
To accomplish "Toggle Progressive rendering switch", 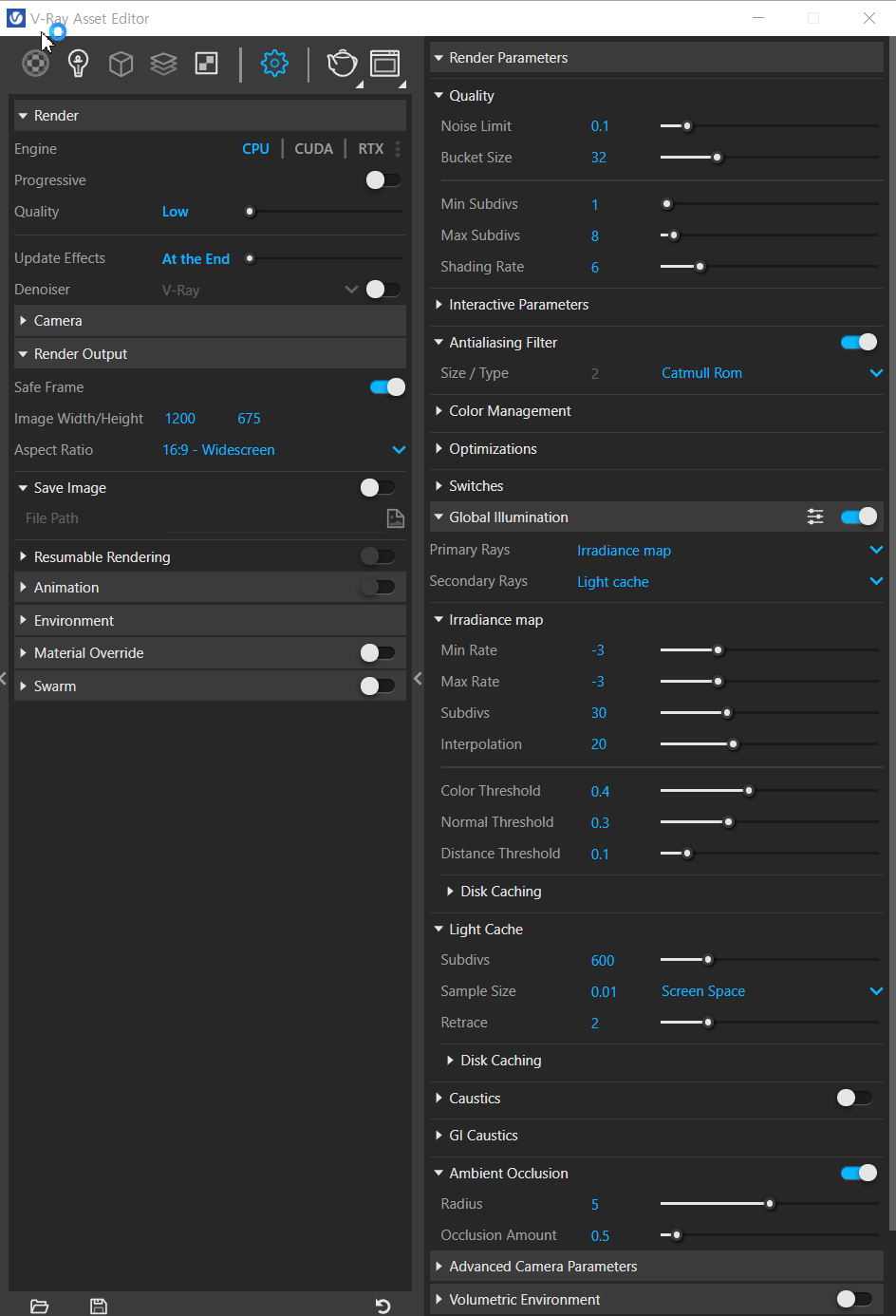I will click(383, 180).
